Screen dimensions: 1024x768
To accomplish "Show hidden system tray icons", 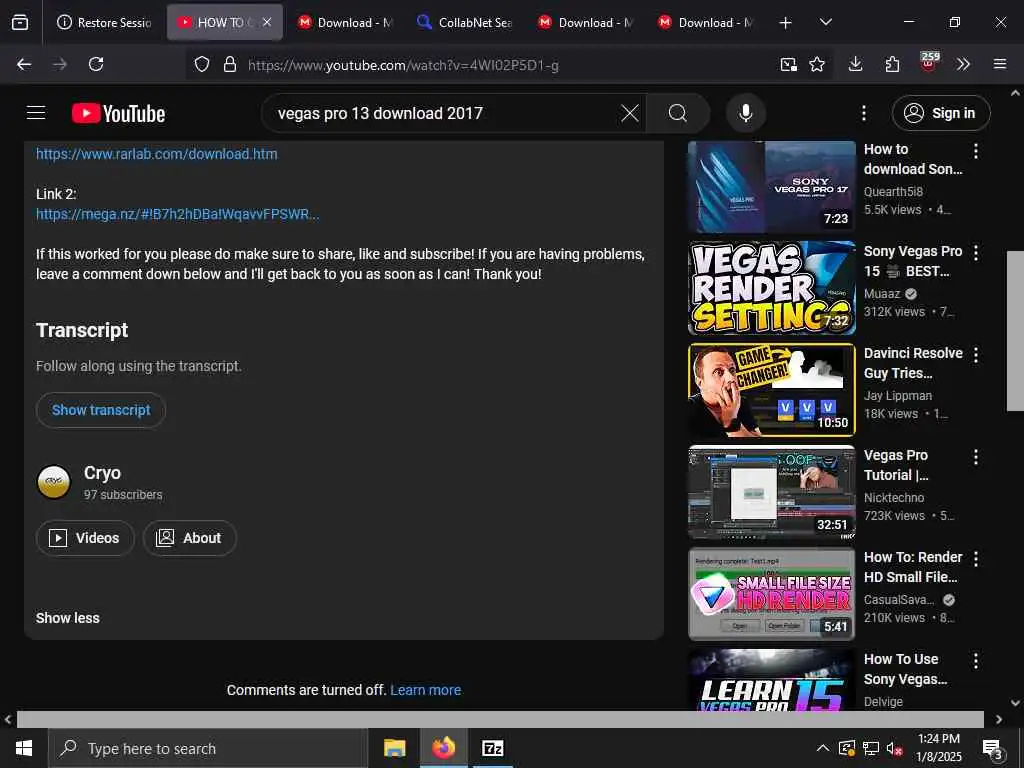I will click(823, 748).
